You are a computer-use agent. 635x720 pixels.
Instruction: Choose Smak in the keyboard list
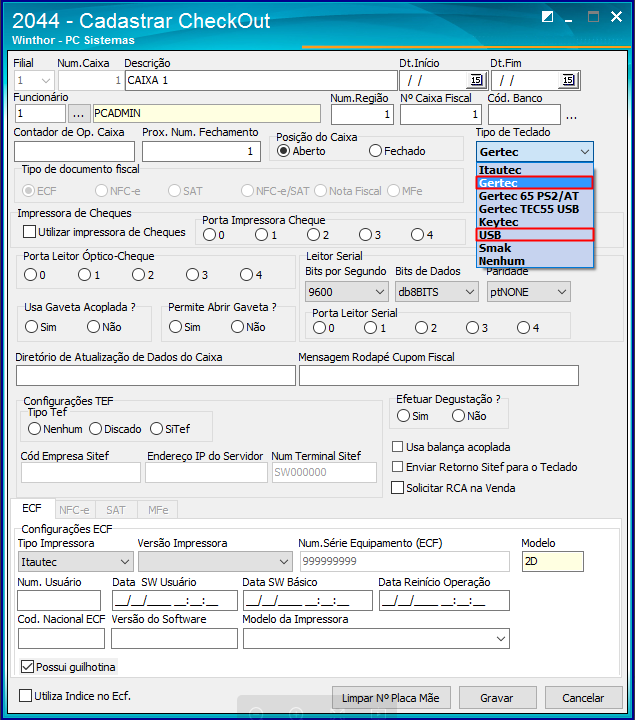535,248
